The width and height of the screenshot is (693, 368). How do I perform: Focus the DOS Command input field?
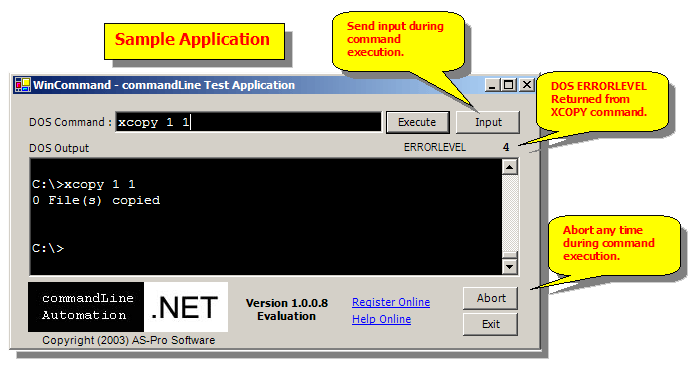(x=248, y=122)
